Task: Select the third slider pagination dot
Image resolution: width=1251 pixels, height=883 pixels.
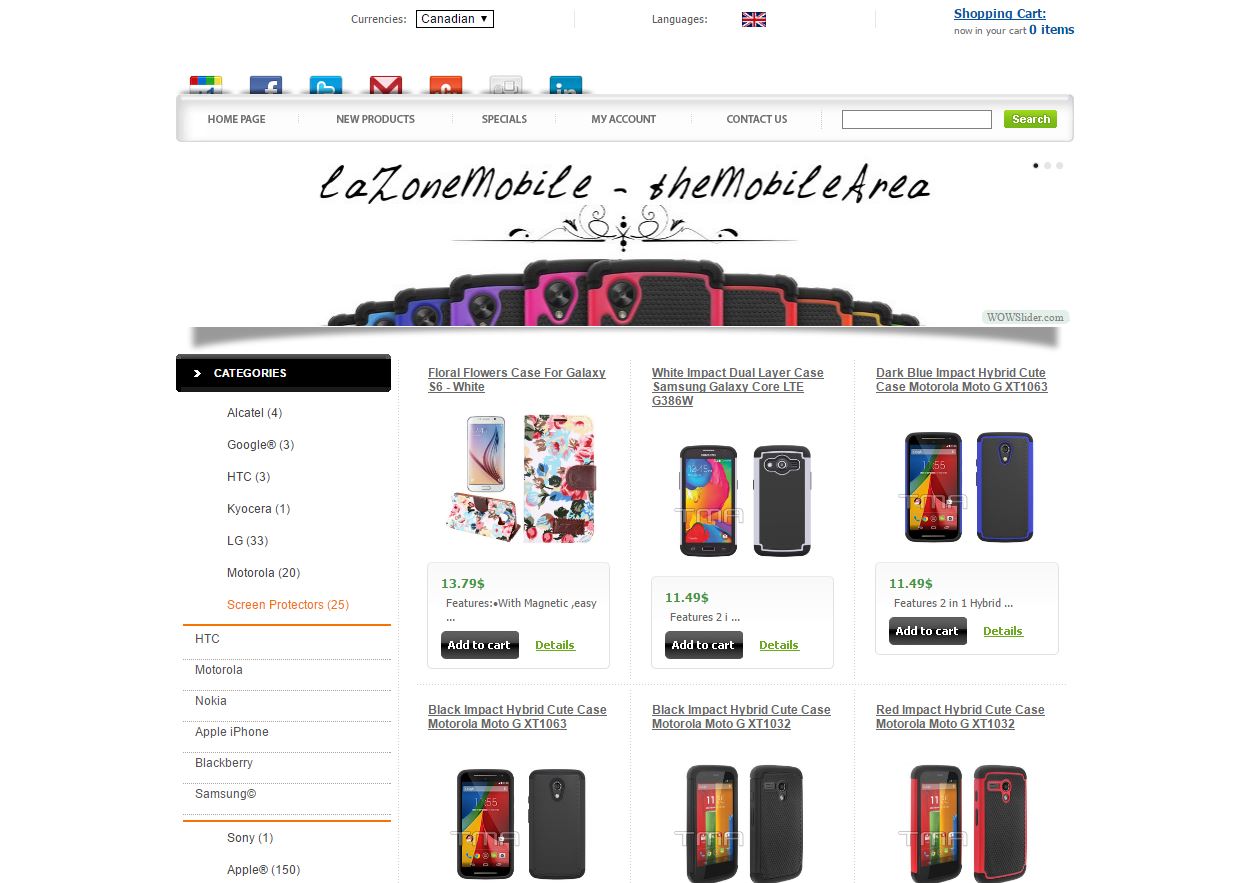Action: coord(1060,165)
